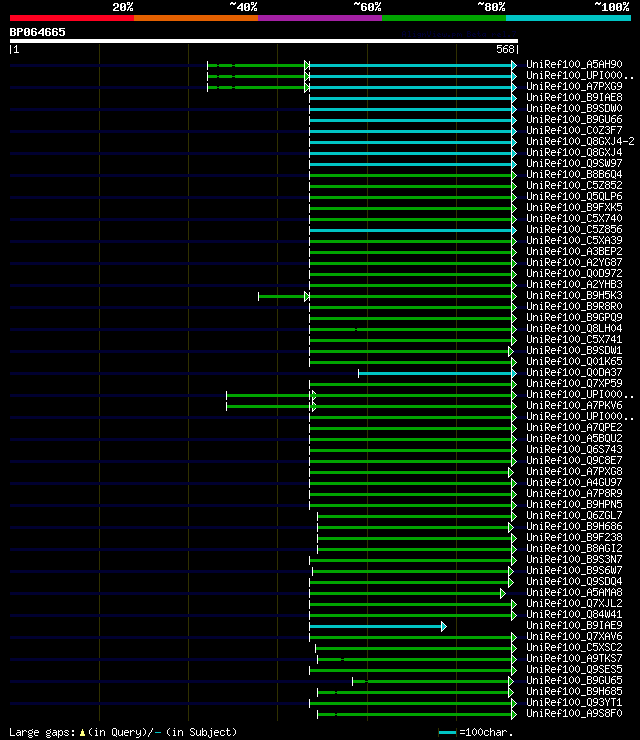Viewport: 640px width, 740px height.
Task: Open hit UniRef100_A5AH90
Action: point(574,64)
